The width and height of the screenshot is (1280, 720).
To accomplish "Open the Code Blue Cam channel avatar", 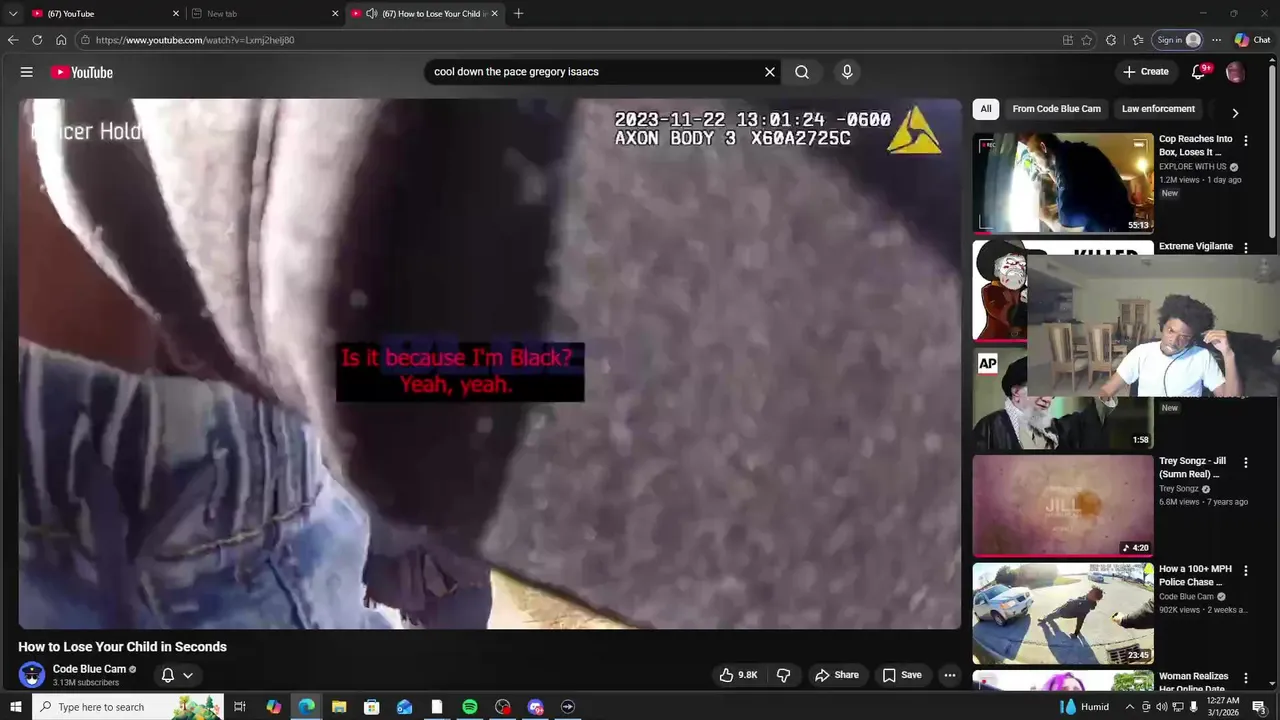I will (32, 675).
